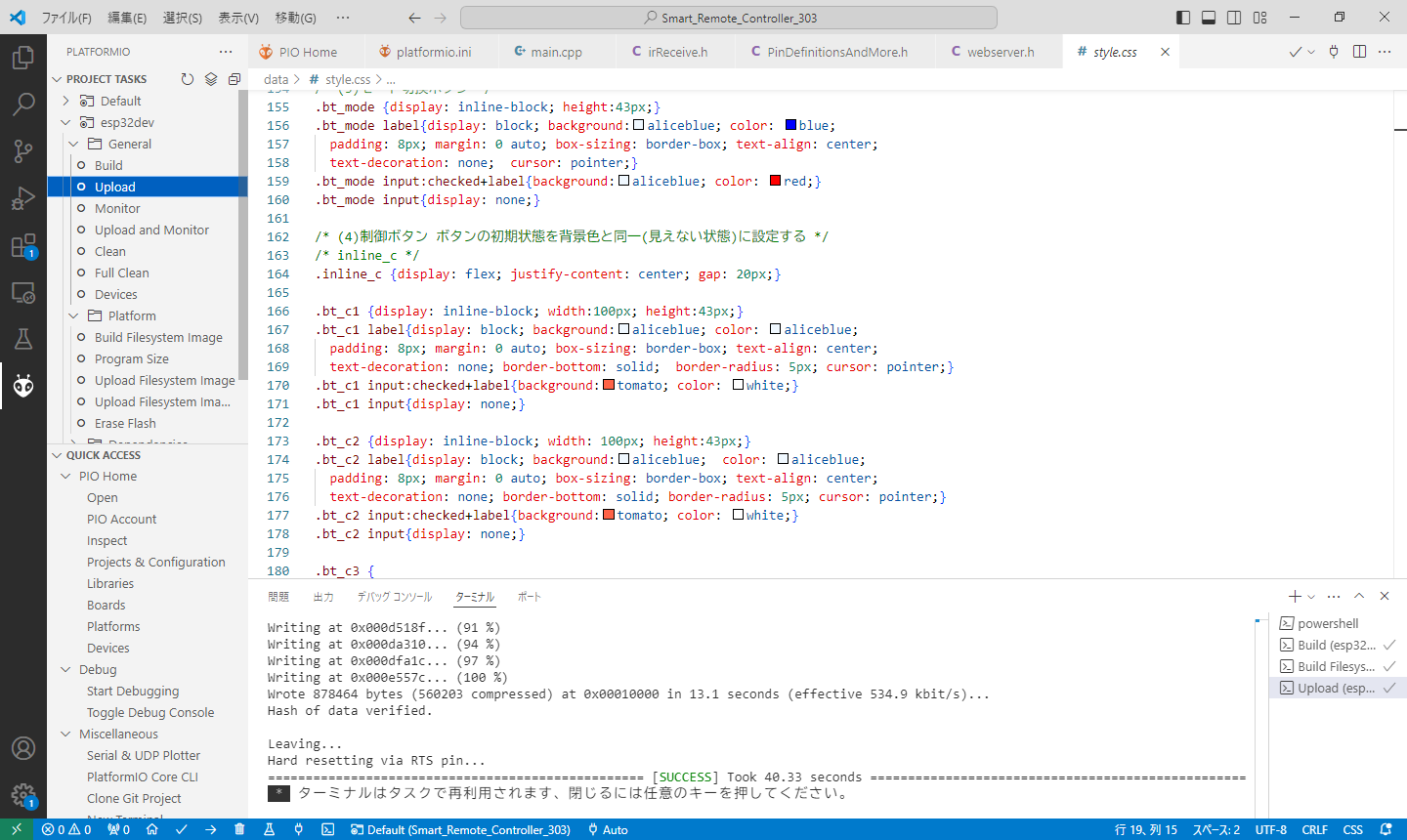Screen dimensions: 1407x840
Task: Open Libraries under PIO Home
Action: point(110,583)
